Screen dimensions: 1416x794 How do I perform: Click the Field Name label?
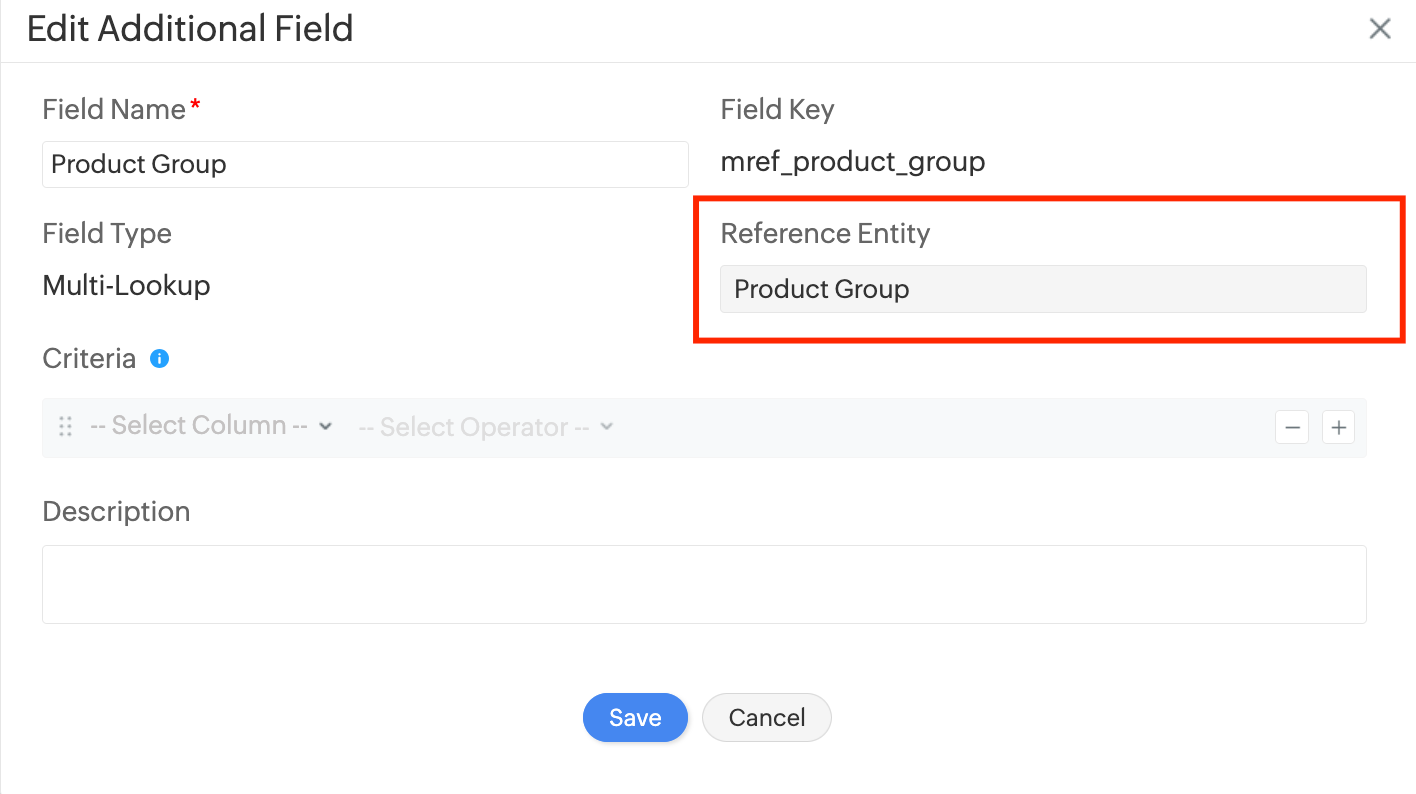click(x=114, y=109)
